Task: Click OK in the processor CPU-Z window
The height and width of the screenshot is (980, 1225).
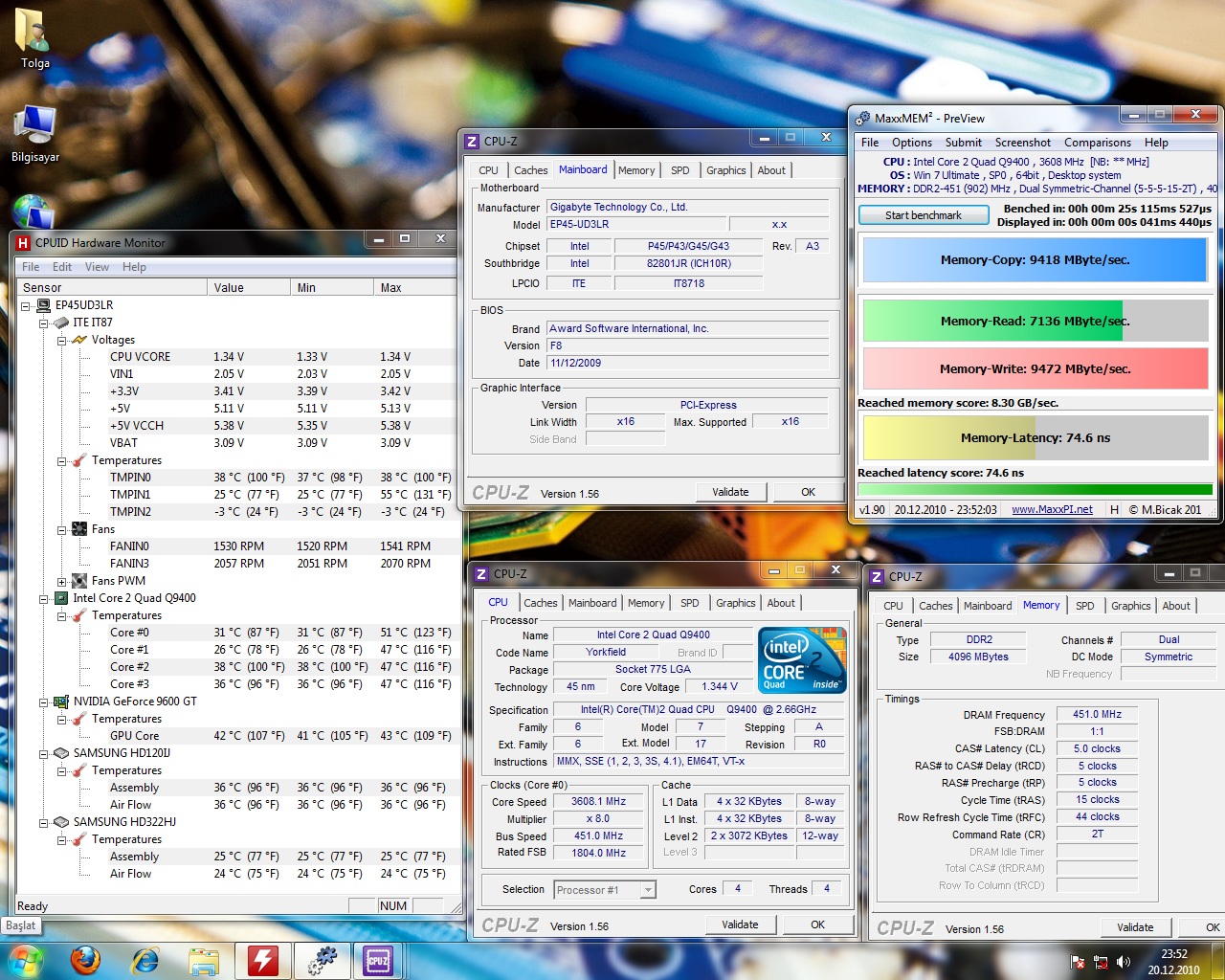Action: [817, 924]
